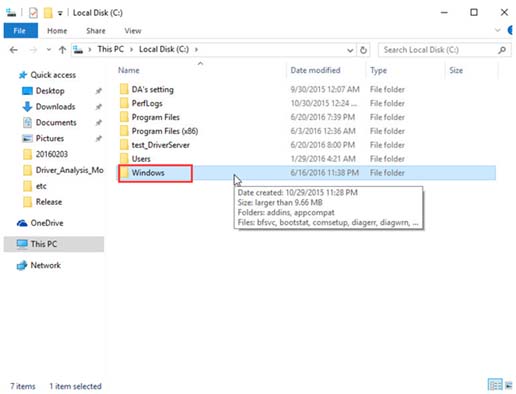The image size is (516, 394).
Task: Expand the ribbon with the chevron
Action: 497,30
